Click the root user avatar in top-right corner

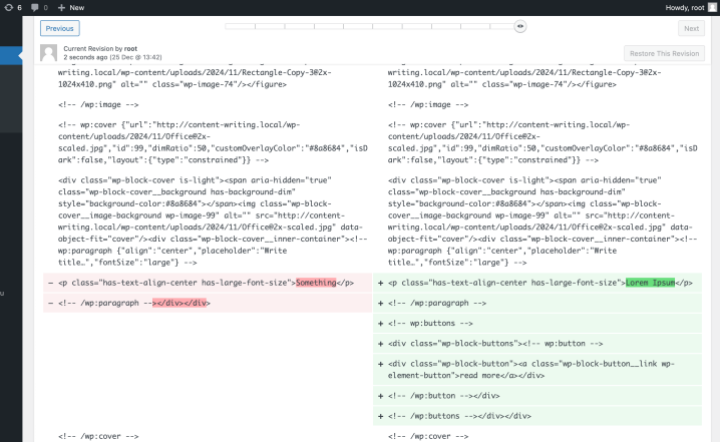click(711, 7)
